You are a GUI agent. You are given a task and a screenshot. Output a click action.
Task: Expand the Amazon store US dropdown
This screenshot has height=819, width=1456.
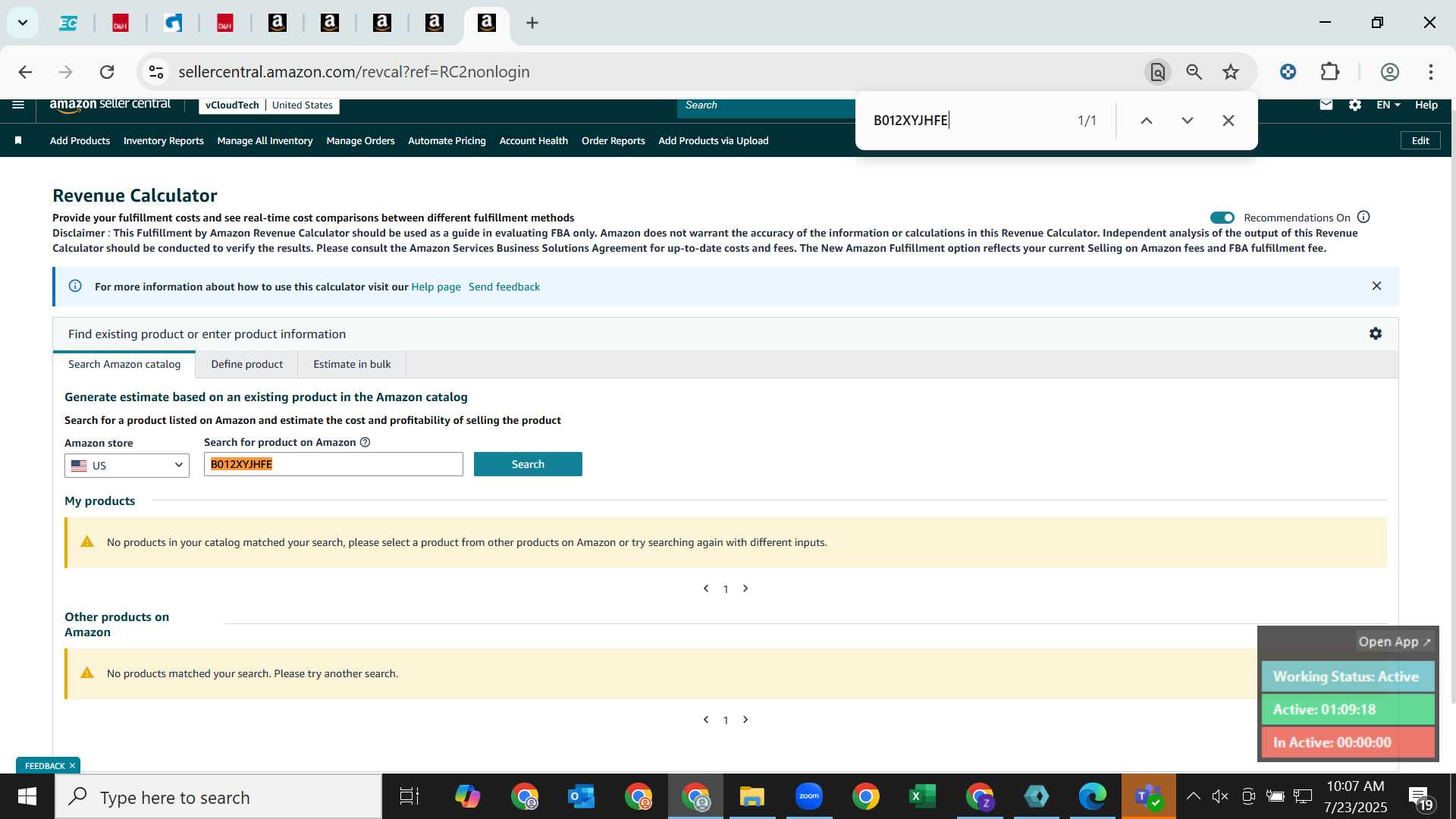(127, 465)
